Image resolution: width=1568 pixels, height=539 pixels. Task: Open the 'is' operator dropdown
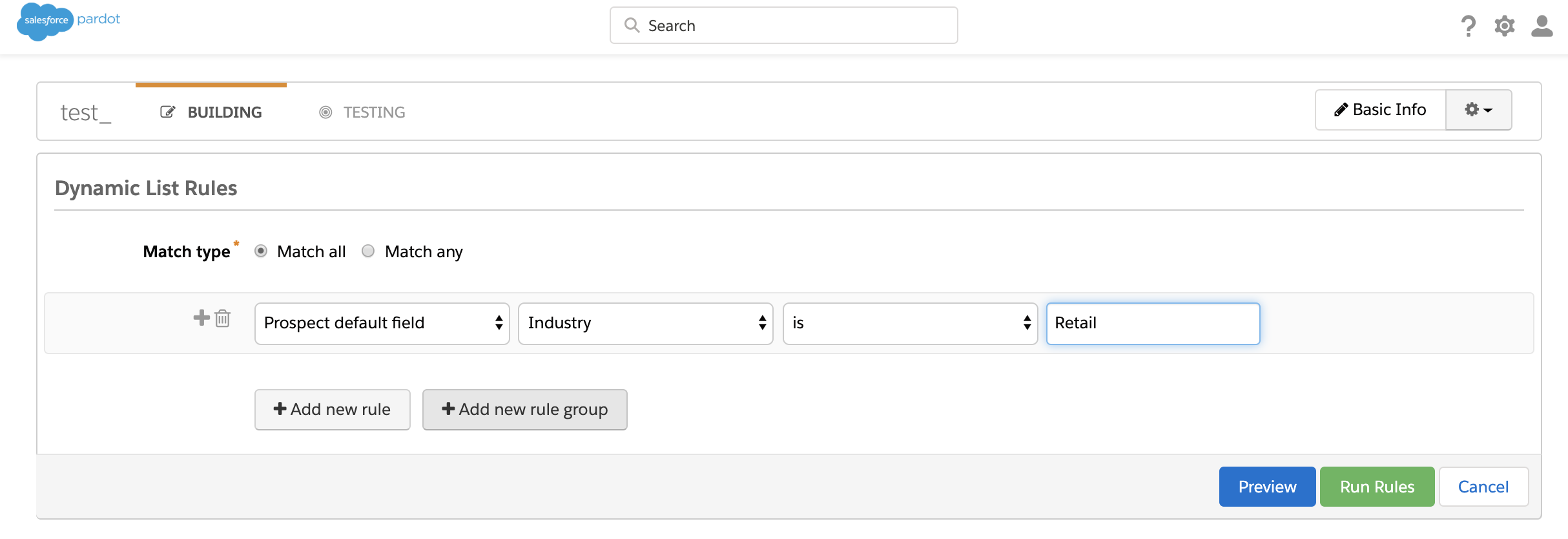coord(910,323)
